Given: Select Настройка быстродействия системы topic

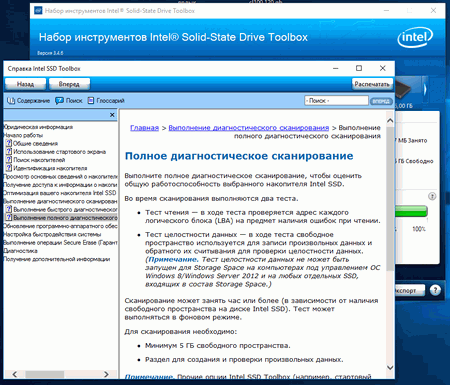Looking at the screenshot, I should tap(52, 234).
